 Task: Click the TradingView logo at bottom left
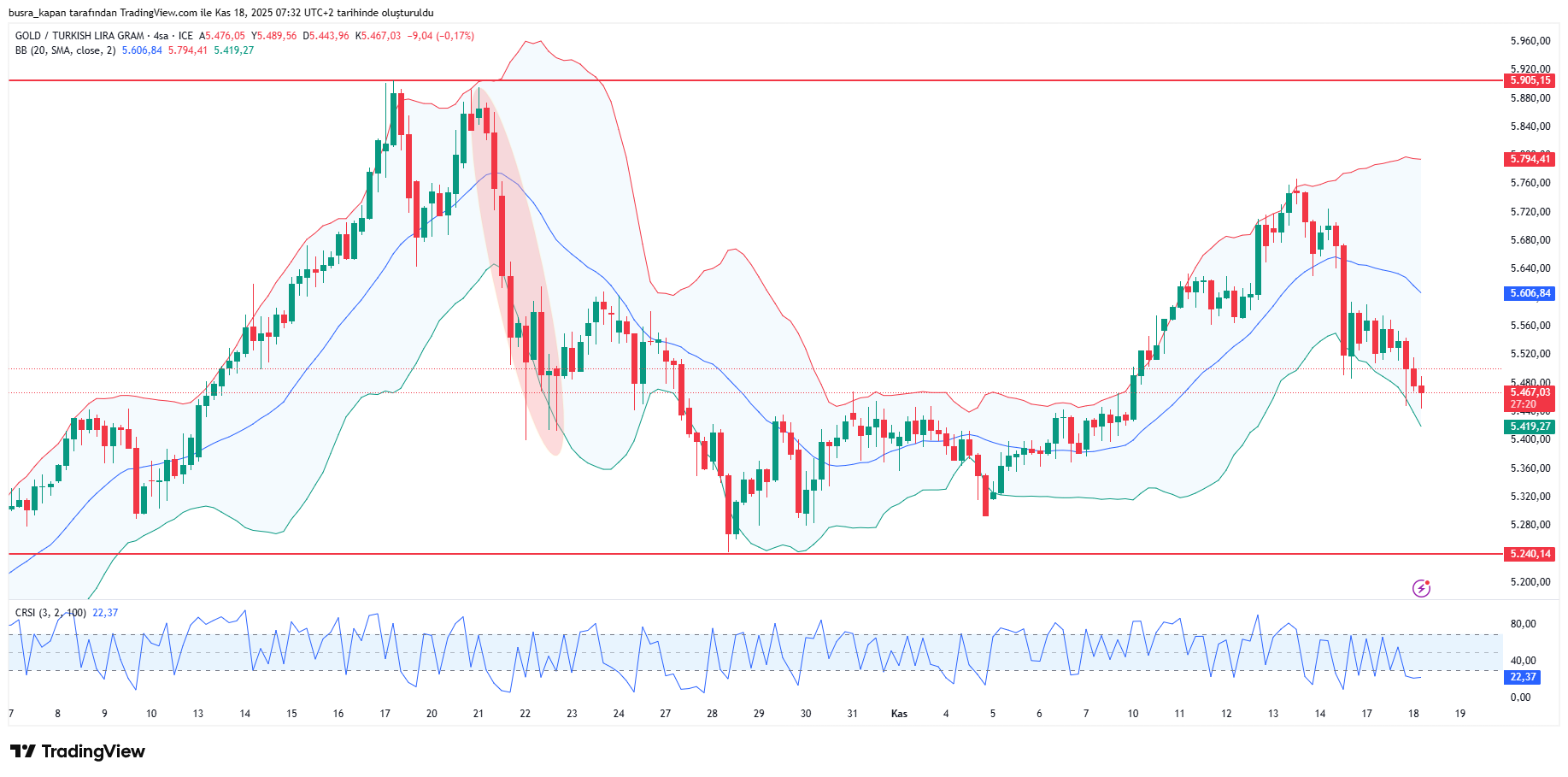pyautogui.click(x=78, y=751)
